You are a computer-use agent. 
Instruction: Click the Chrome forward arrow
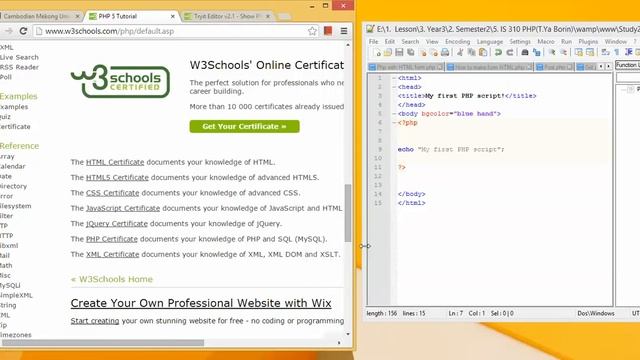pos(9,31)
